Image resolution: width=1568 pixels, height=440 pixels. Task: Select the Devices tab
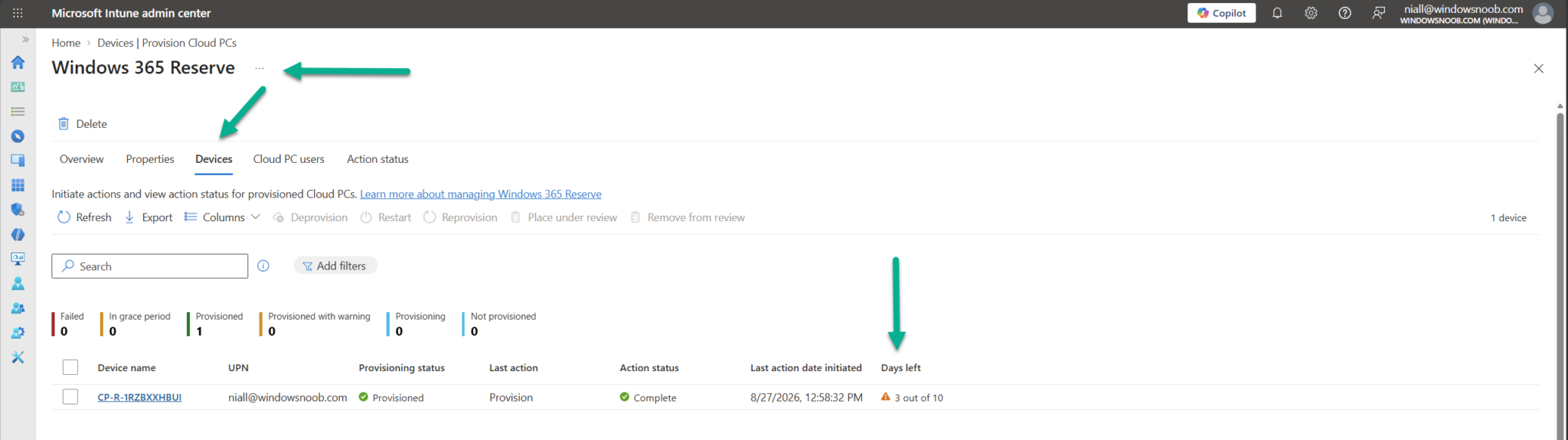[x=214, y=159]
